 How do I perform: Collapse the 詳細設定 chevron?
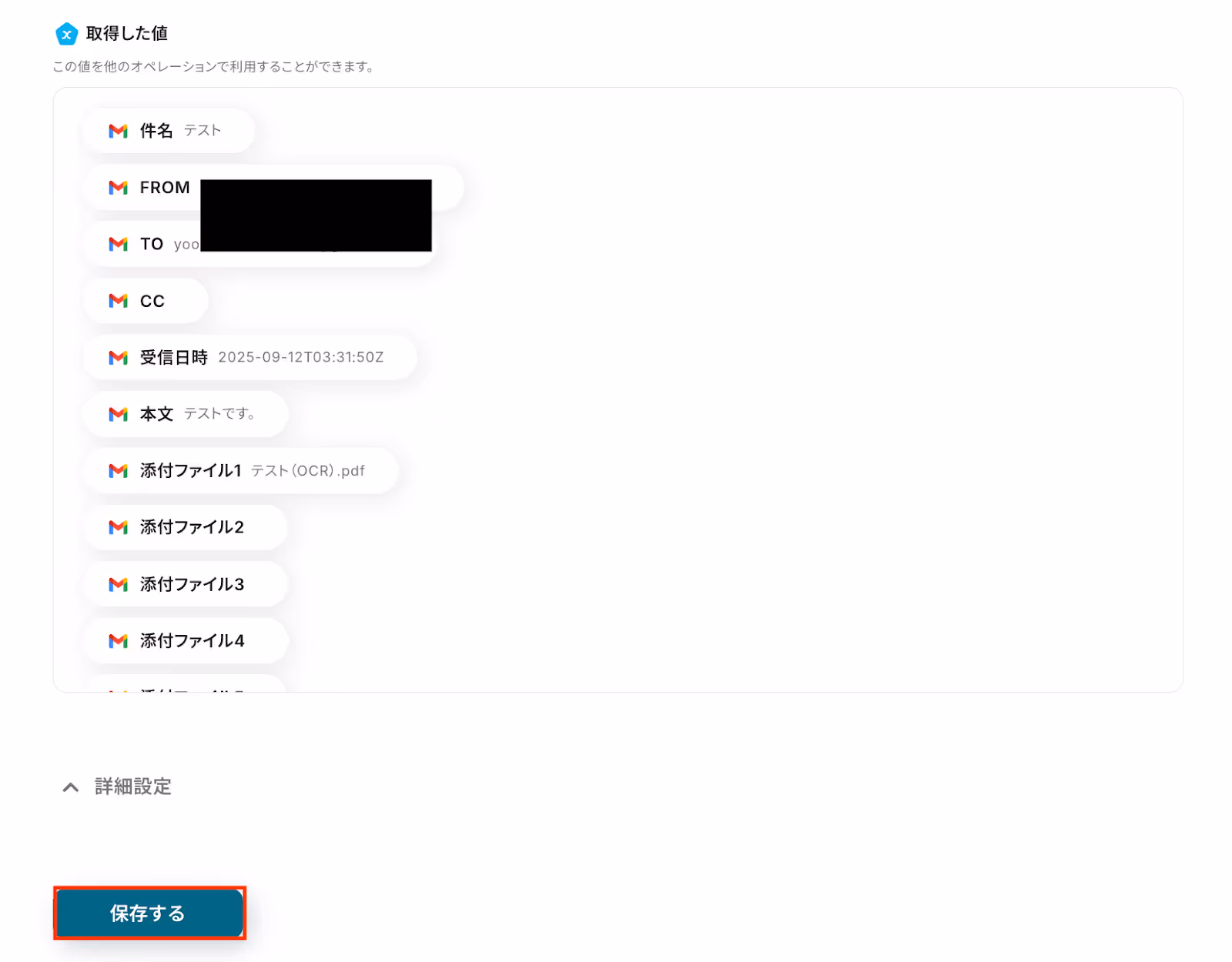(70, 787)
